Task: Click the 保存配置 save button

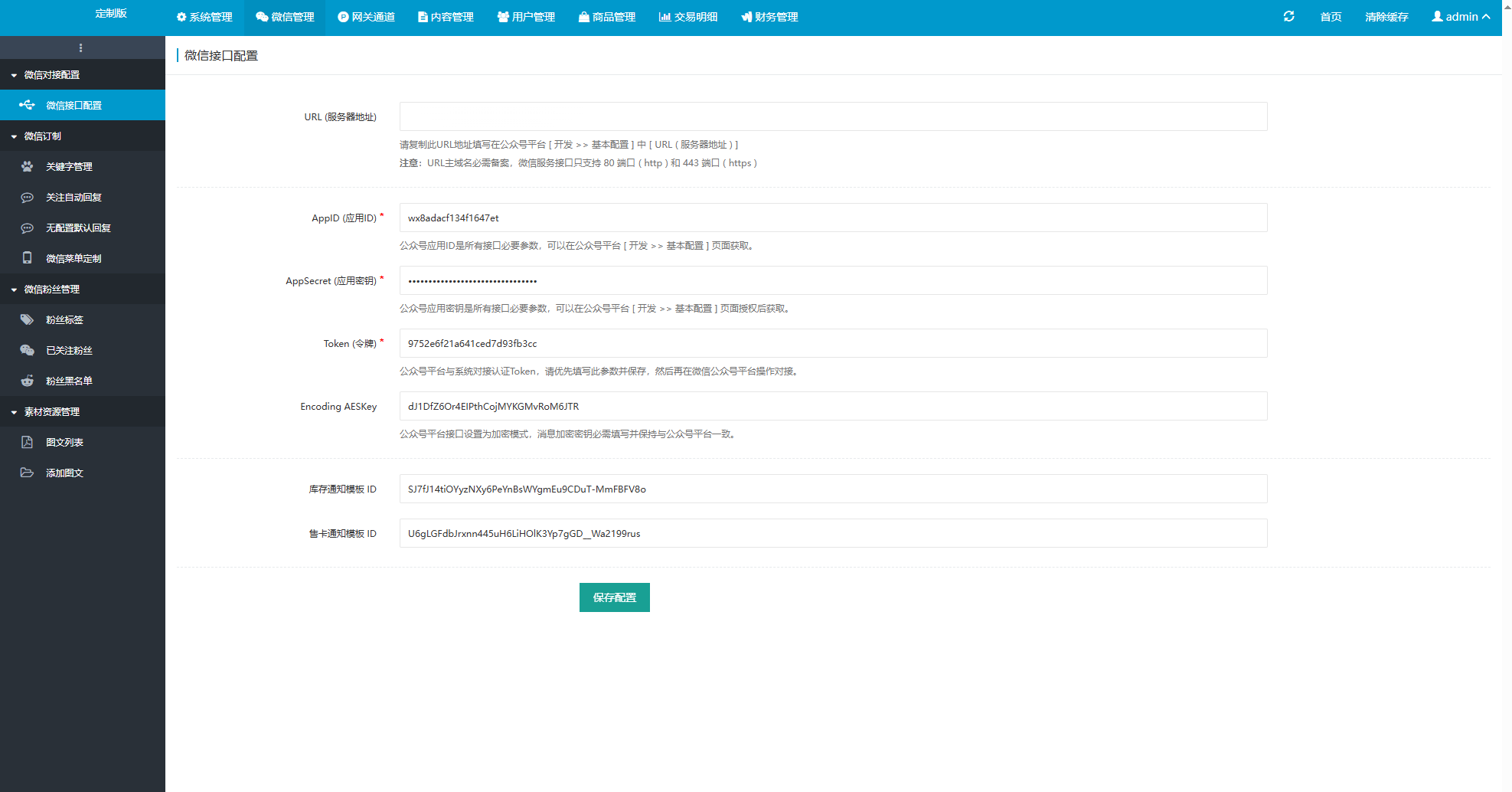Action: (x=614, y=597)
